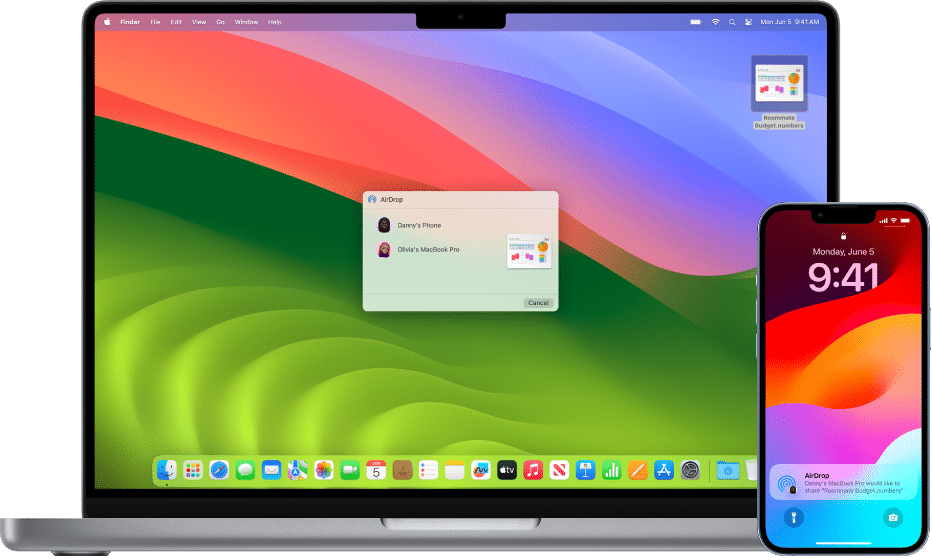932x560 pixels.
Task: Select Roommate Budget.numbers desktop file
Action: [x=779, y=93]
